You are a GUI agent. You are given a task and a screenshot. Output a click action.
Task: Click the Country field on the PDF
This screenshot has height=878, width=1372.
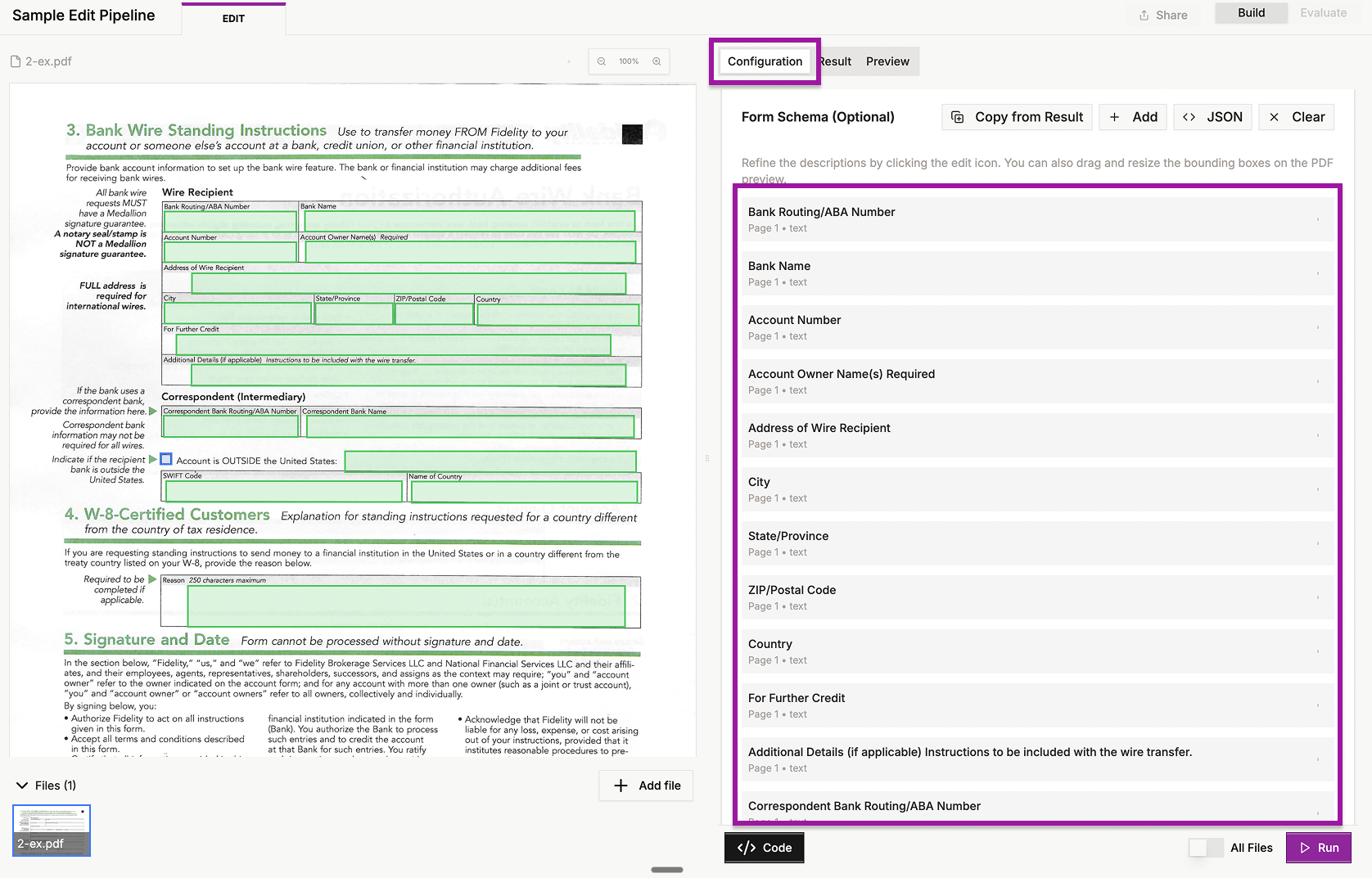[x=557, y=314]
